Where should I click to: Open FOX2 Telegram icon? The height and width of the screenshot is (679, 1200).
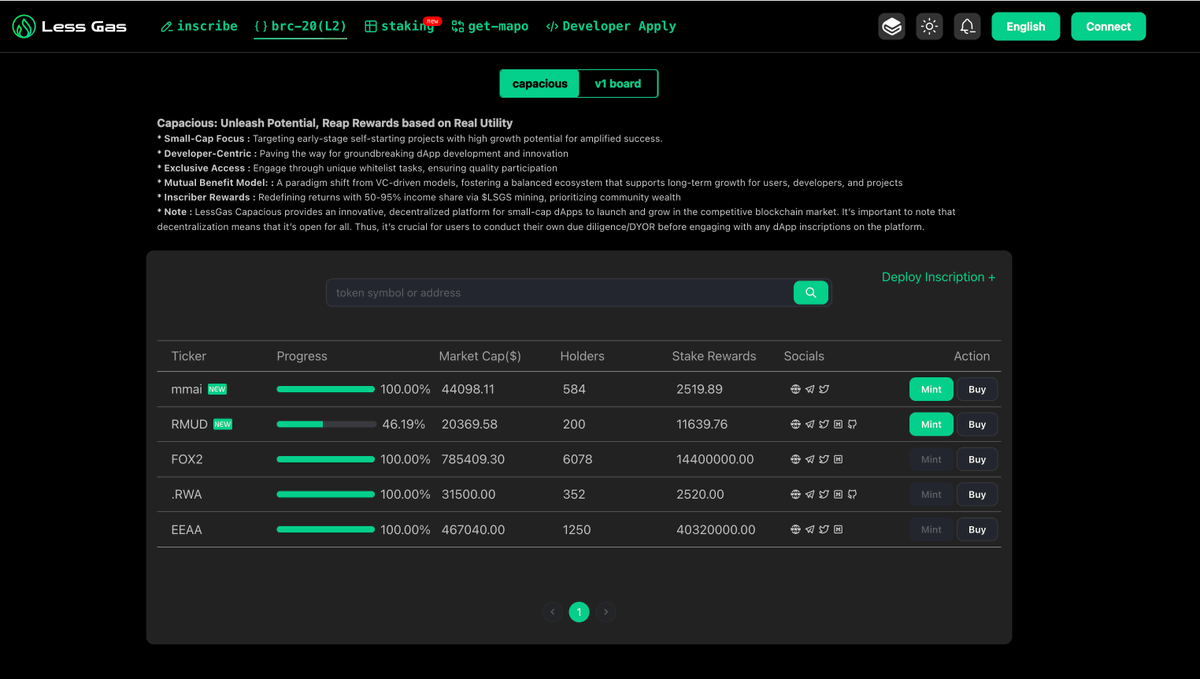(x=810, y=459)
